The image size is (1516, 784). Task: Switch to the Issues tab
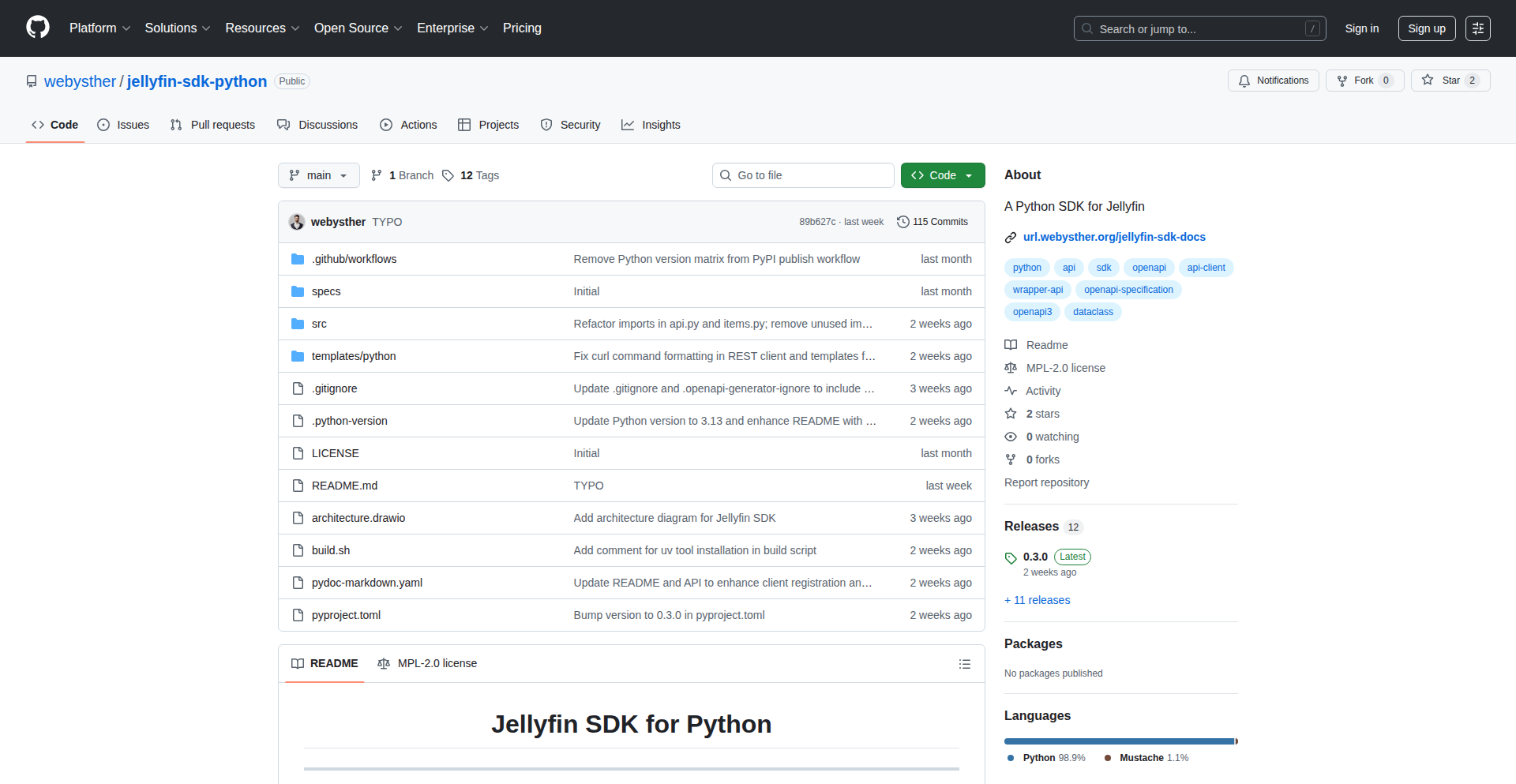pyautogui.click(x=123, y=125)
